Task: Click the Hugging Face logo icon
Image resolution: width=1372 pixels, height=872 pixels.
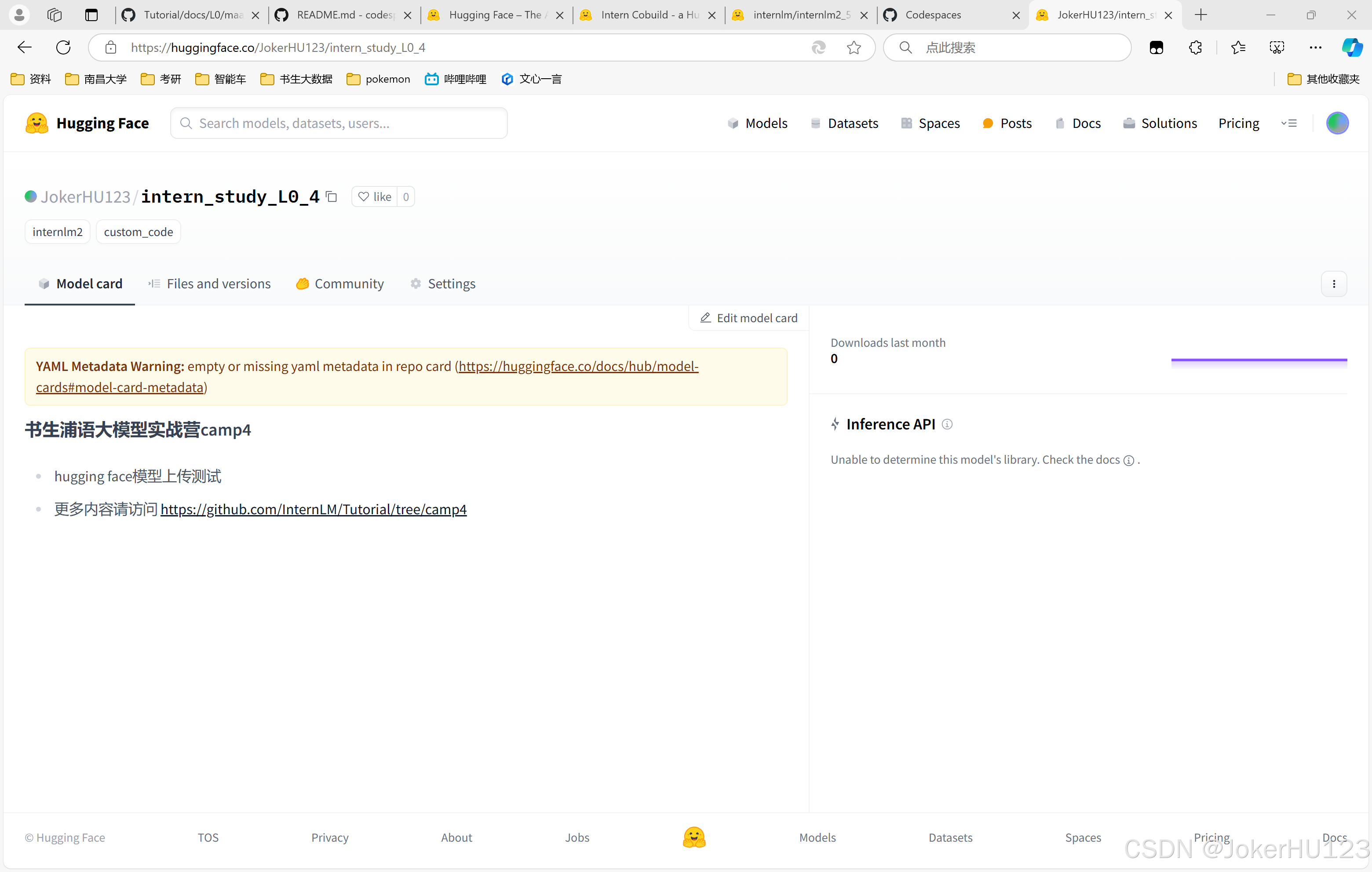Action: coord(37,123)
